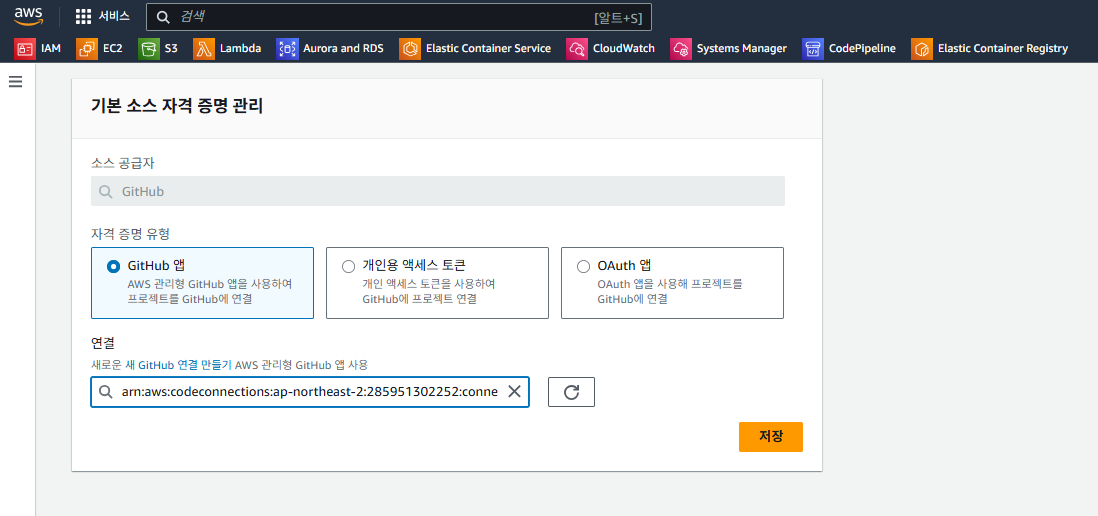
Task: Open Aurora and RDS shortcut
Action: (x=331, y=48)
